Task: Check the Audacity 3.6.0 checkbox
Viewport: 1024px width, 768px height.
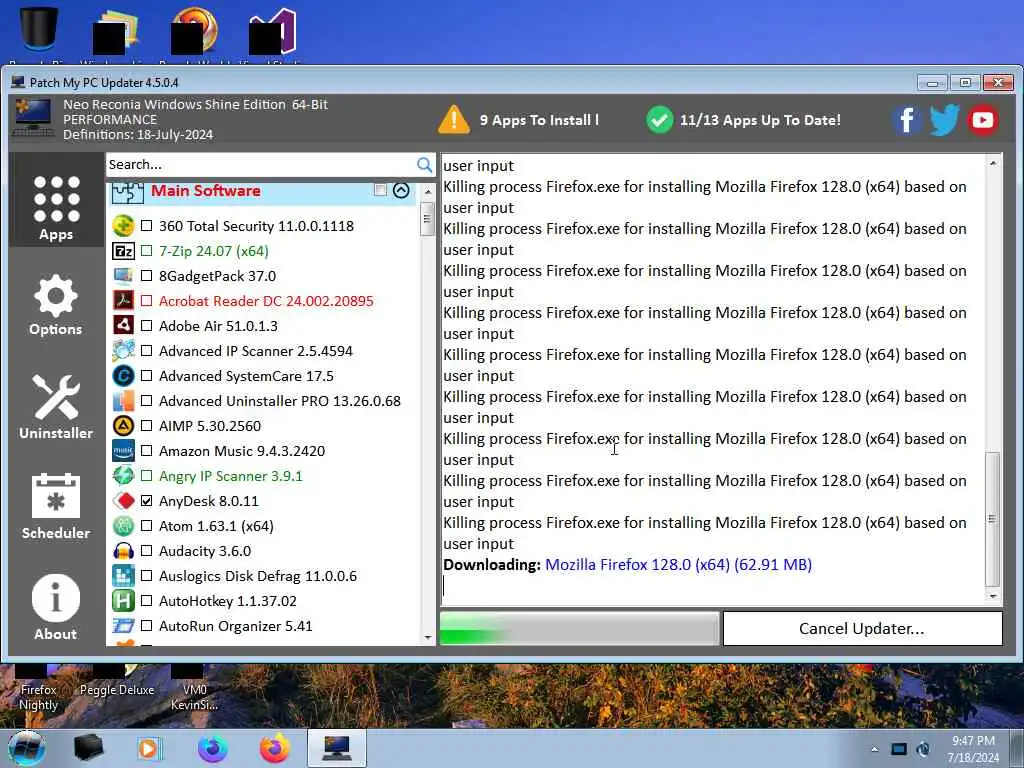Action: click(146, 551)
